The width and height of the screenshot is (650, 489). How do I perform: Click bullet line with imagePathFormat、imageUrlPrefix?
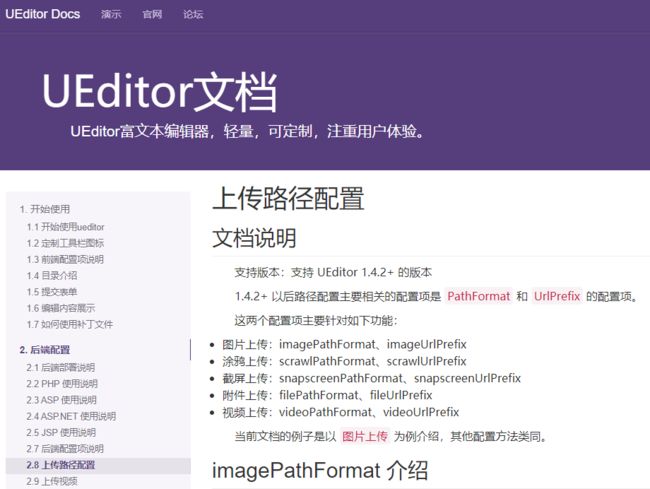(344, 344)
